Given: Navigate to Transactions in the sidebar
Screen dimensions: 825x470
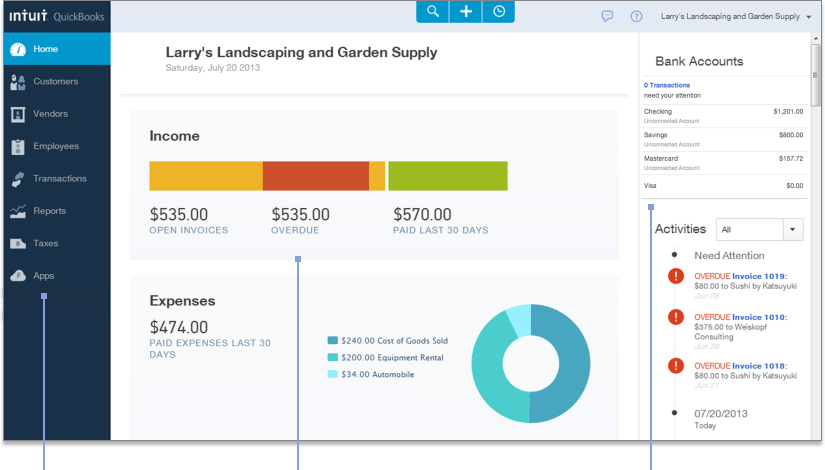Looking at the screenshot, I should tap(57, 179).
